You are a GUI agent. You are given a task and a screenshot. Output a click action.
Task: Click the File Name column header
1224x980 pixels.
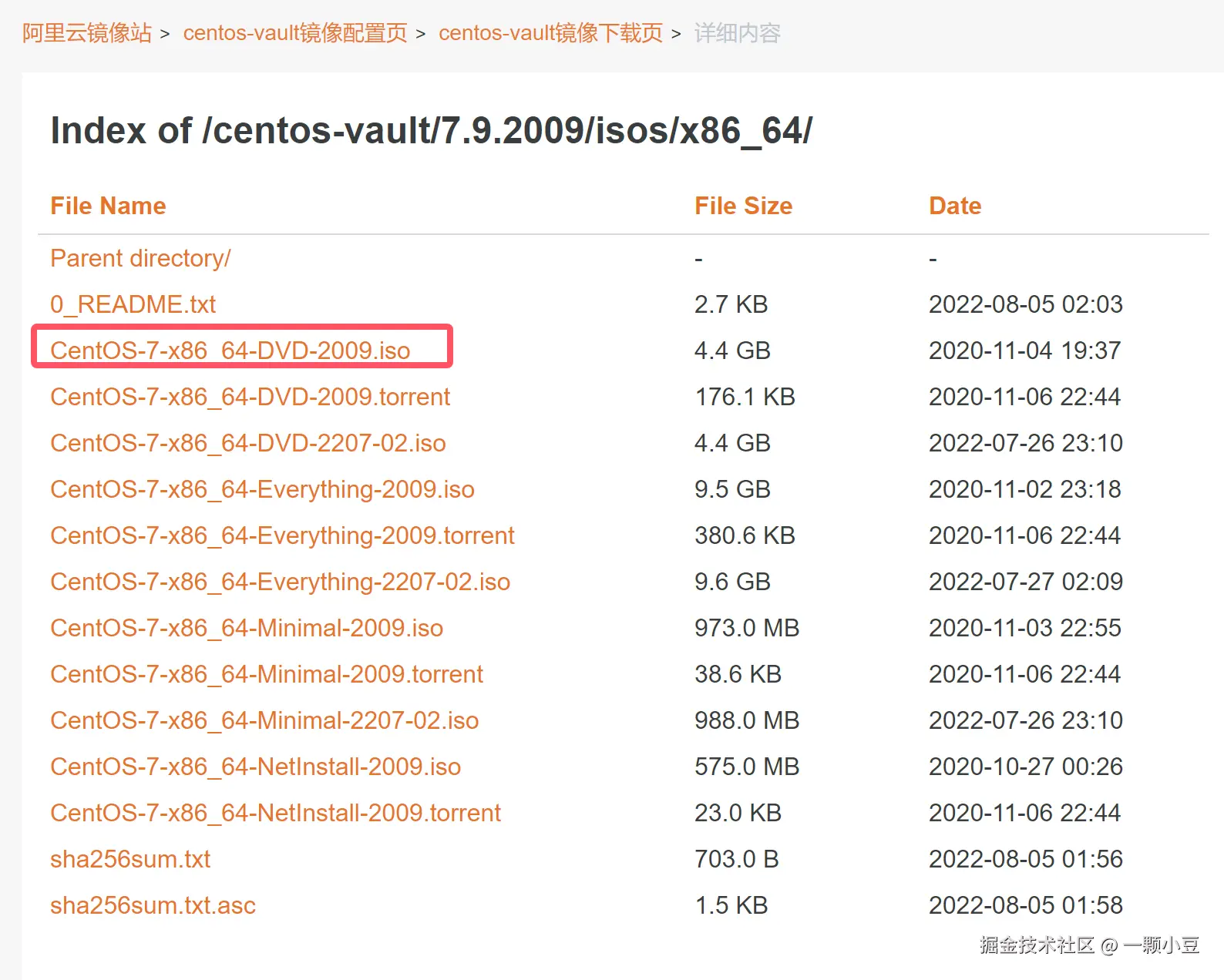click(108, 206)
